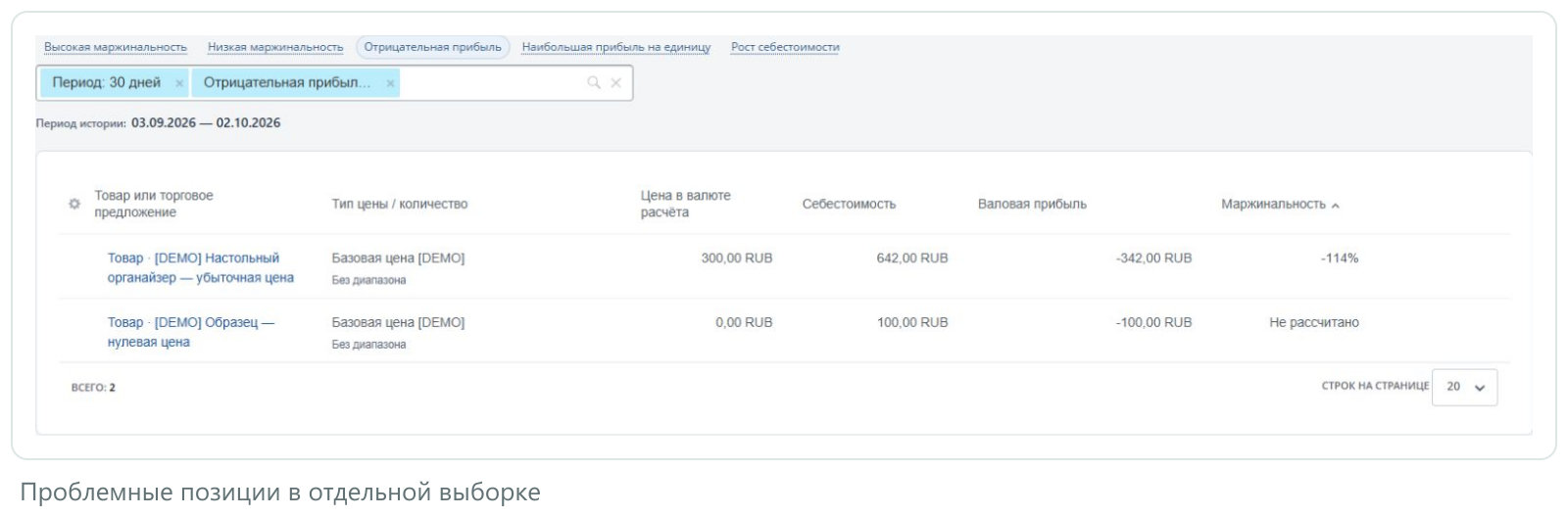Open '[DEMO] Образец — нулевая цена' product link
The height and width of the screenshot is (516, 1568).
191,332
